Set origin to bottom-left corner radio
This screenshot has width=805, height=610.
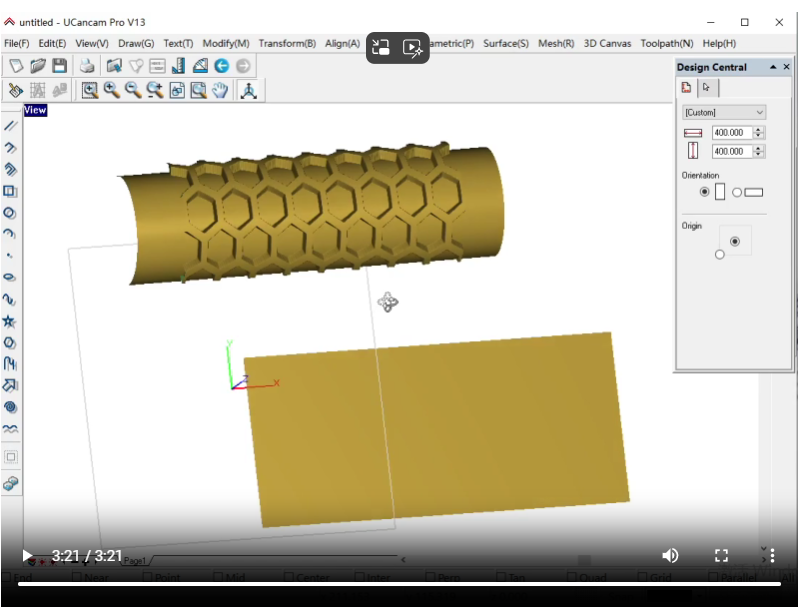pos(719,255)
